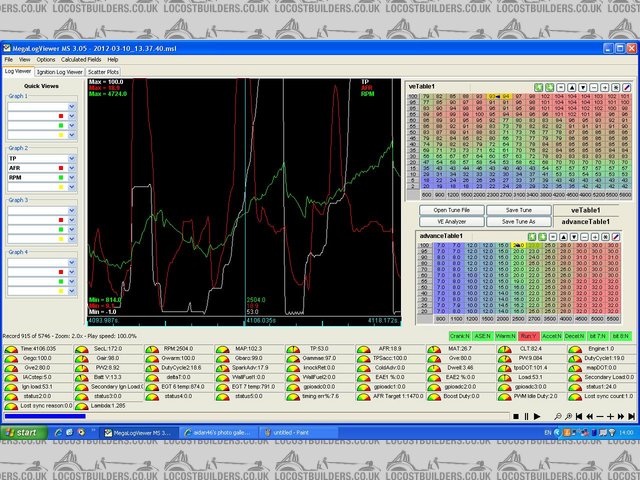Screen dimensions: 640x480
Task: Open the AFR field dropdown in Graph 2
Action: (x=72, y=169)
